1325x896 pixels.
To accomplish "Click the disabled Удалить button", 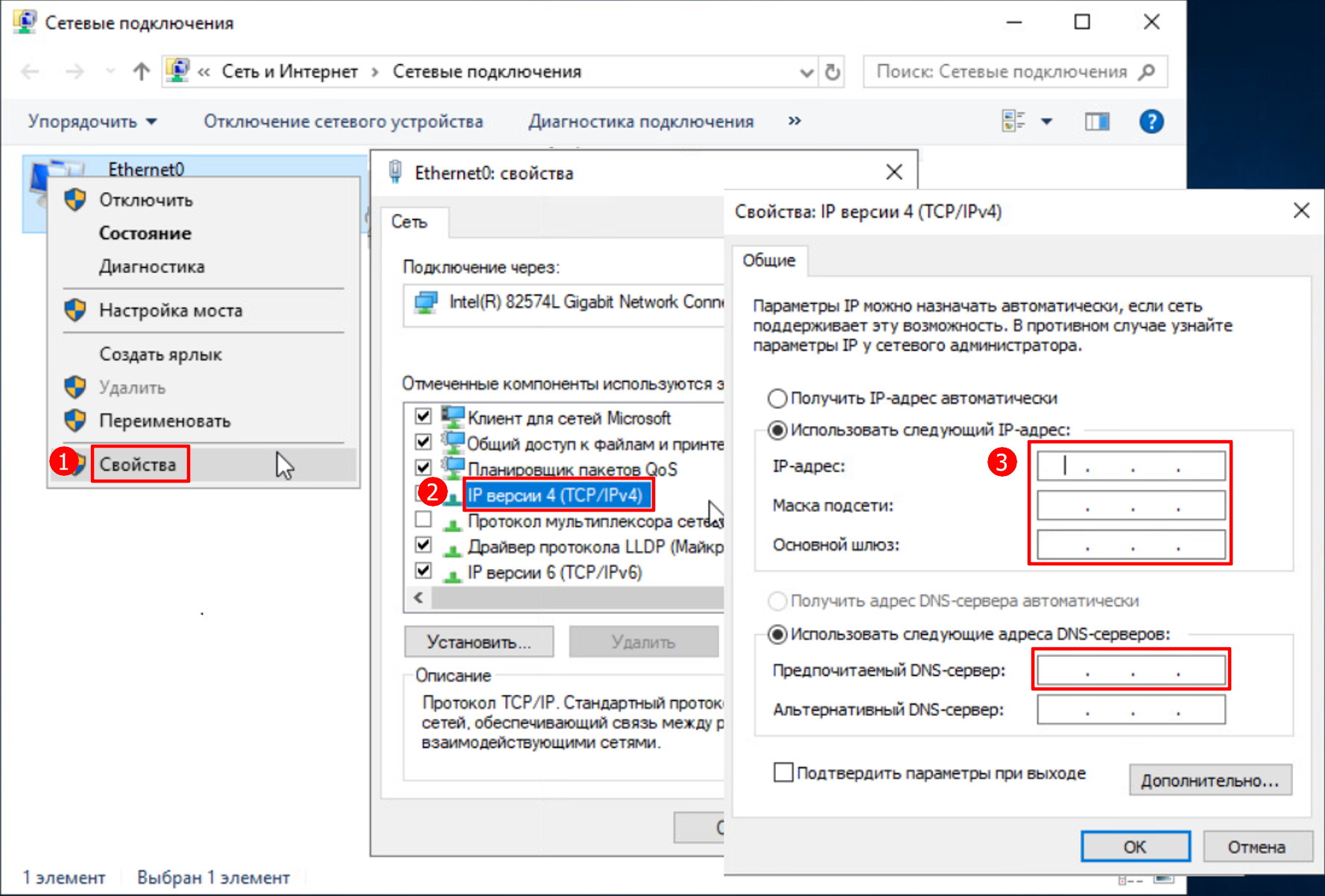I will tap(643, 642).
